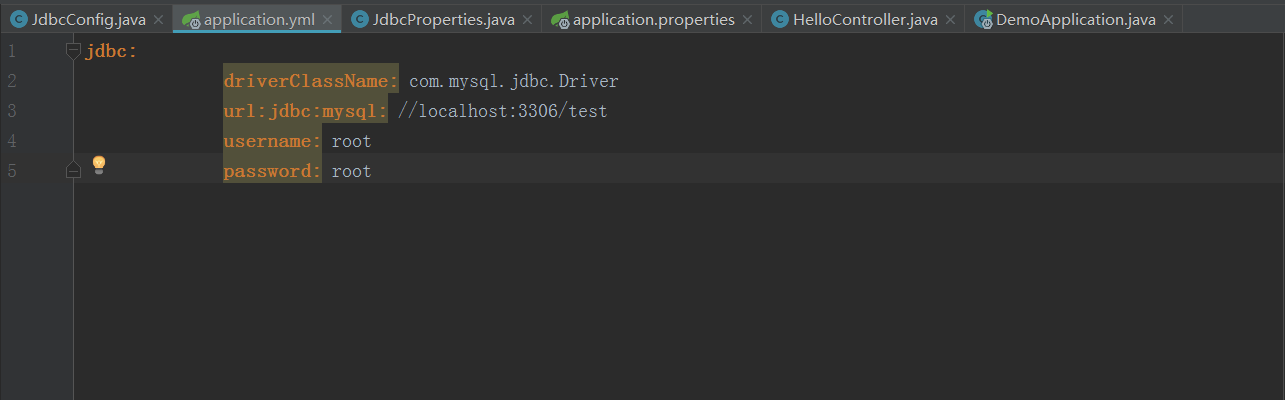Click the JdbcProperties.java class icon
The image size is (1285, 400).
coord(360,20)
